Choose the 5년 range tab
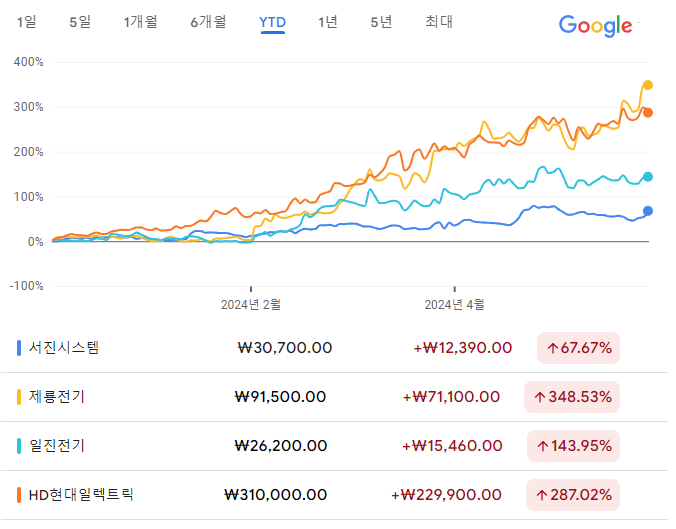This screenshot has height=529, width=676. point(381,22)
